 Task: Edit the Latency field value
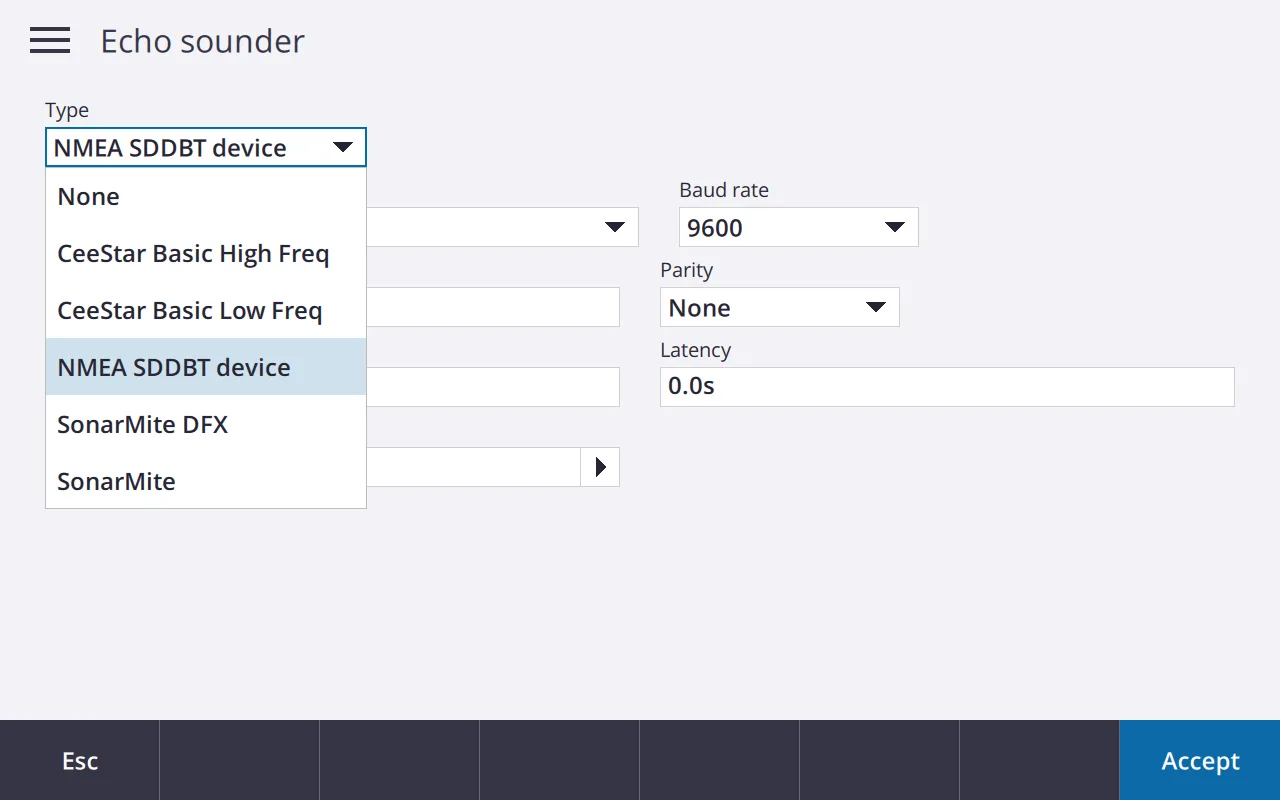pyautogui.click(x=947, y=387)
